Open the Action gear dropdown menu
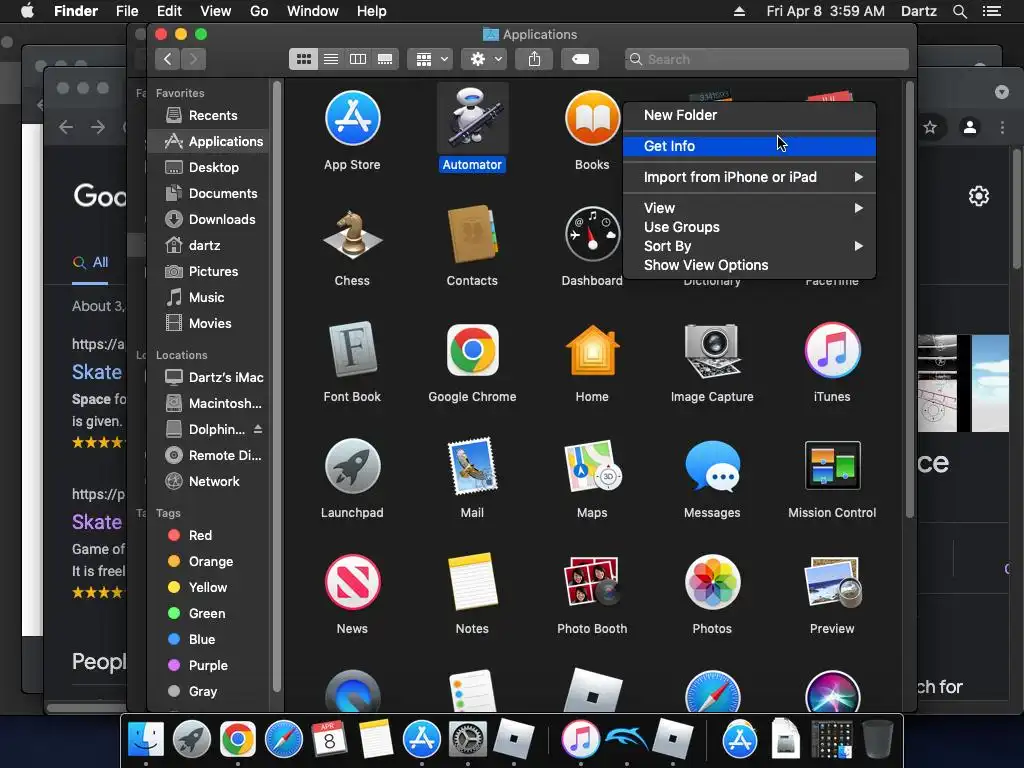This screenshot has height=768, width=1024. coord(484,59)
